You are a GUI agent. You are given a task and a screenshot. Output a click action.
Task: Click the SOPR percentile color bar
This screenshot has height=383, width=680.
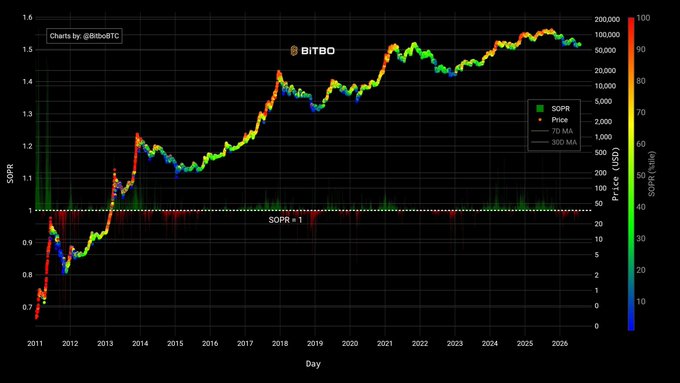point(631,174)
